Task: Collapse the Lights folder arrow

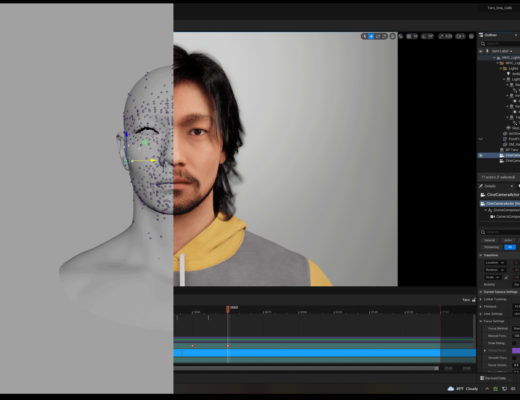Action: tap(501, 68)
